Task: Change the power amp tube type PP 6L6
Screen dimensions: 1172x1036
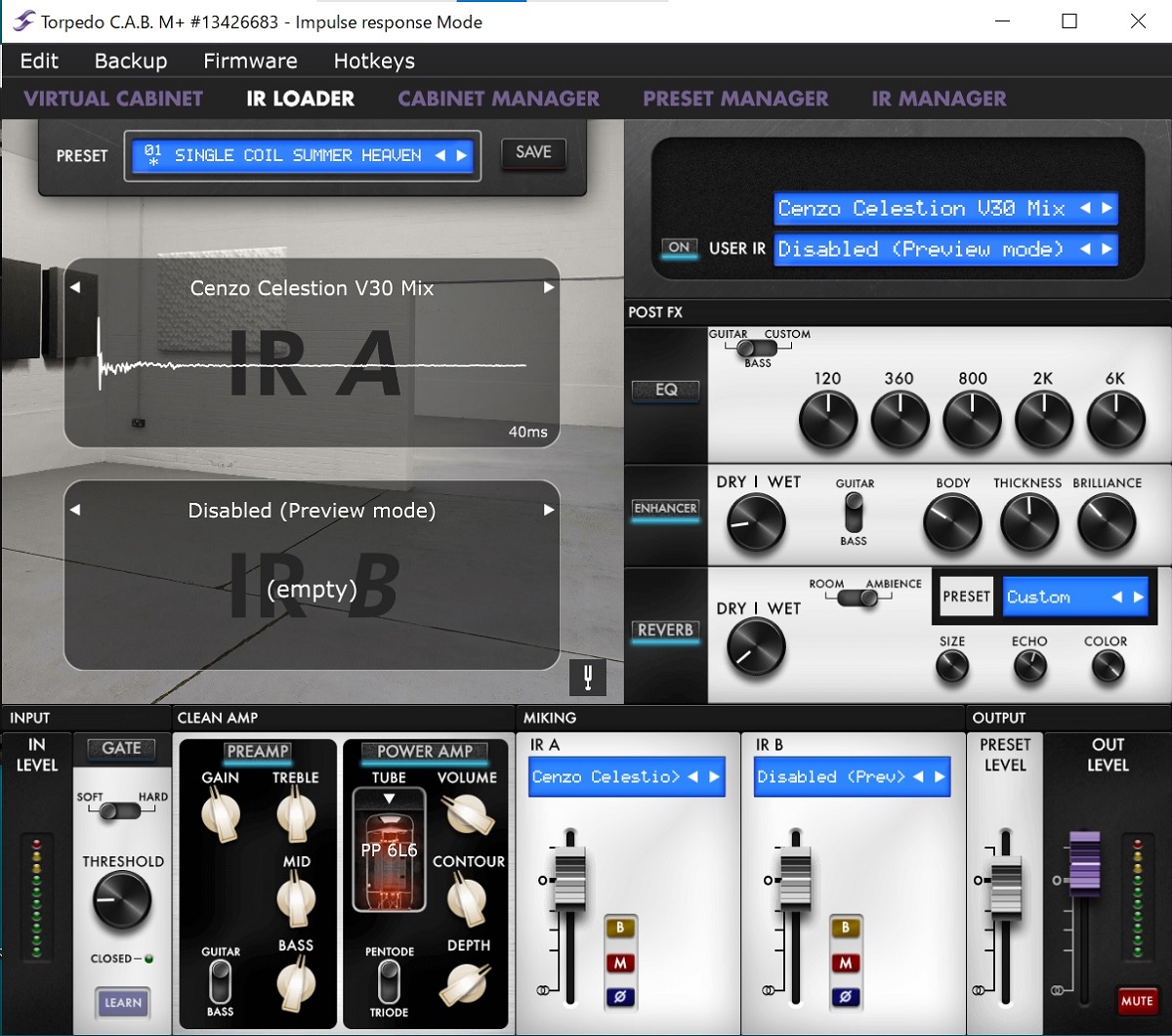Action: pos(389,850)
